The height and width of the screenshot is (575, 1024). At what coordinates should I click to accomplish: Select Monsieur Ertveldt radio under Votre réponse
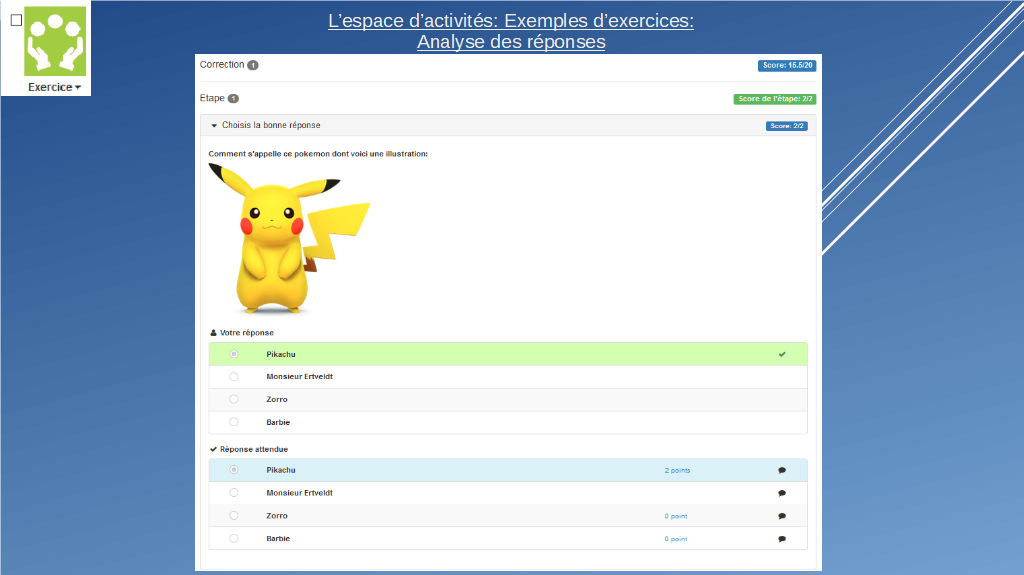(x=234, y=377)
